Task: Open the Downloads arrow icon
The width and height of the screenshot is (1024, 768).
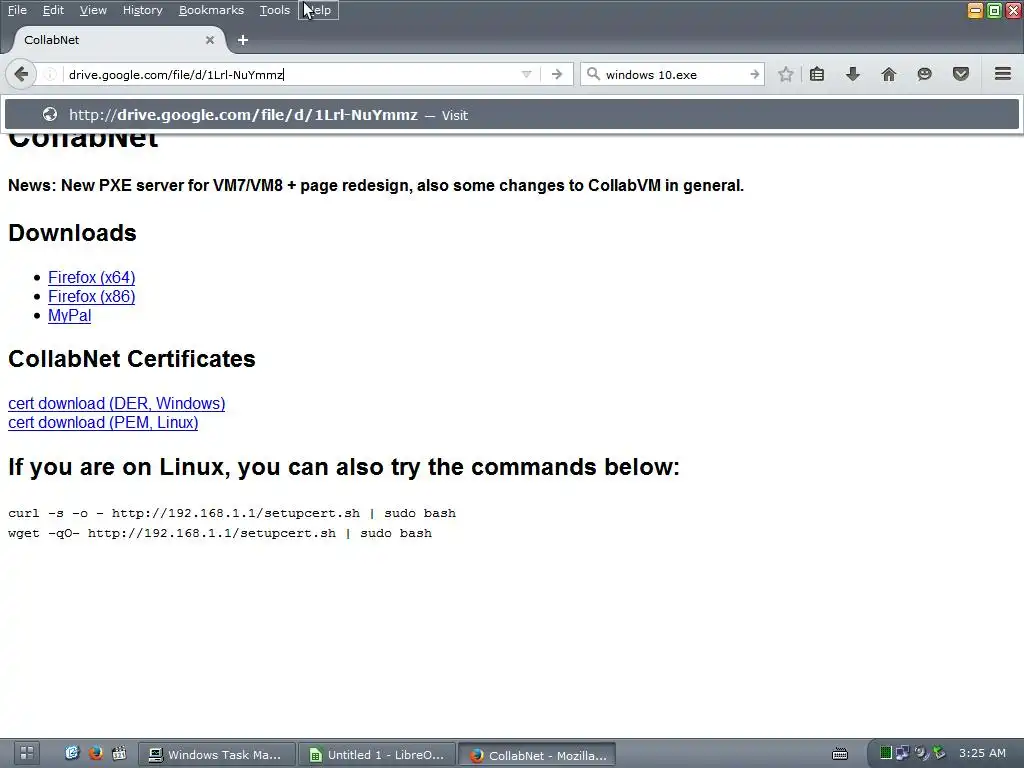Action: (x=852, y=74)
